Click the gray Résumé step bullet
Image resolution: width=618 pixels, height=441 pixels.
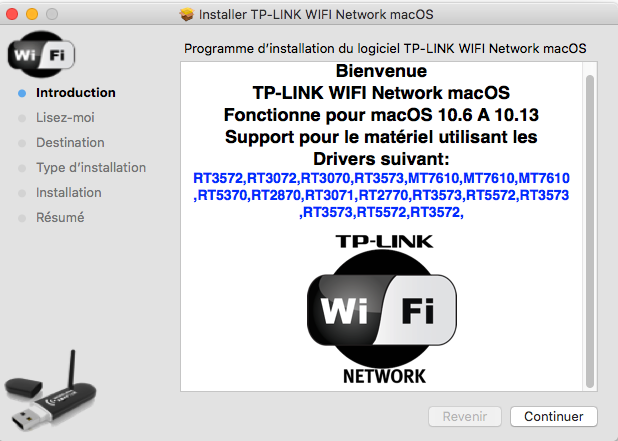pyautogui.click(x=22, y=218)
